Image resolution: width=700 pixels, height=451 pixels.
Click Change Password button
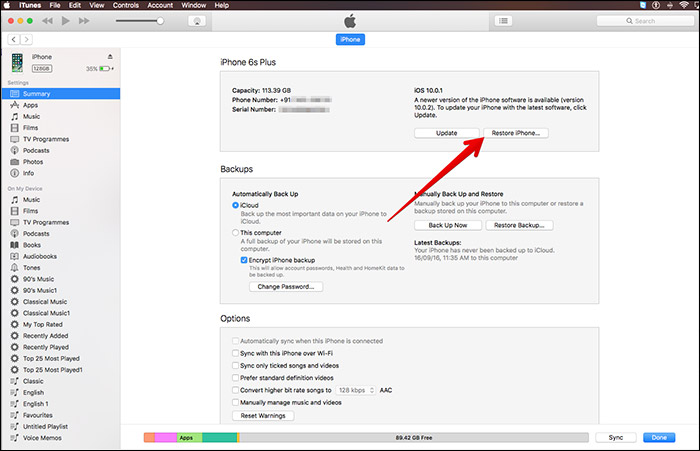point(286,287)
